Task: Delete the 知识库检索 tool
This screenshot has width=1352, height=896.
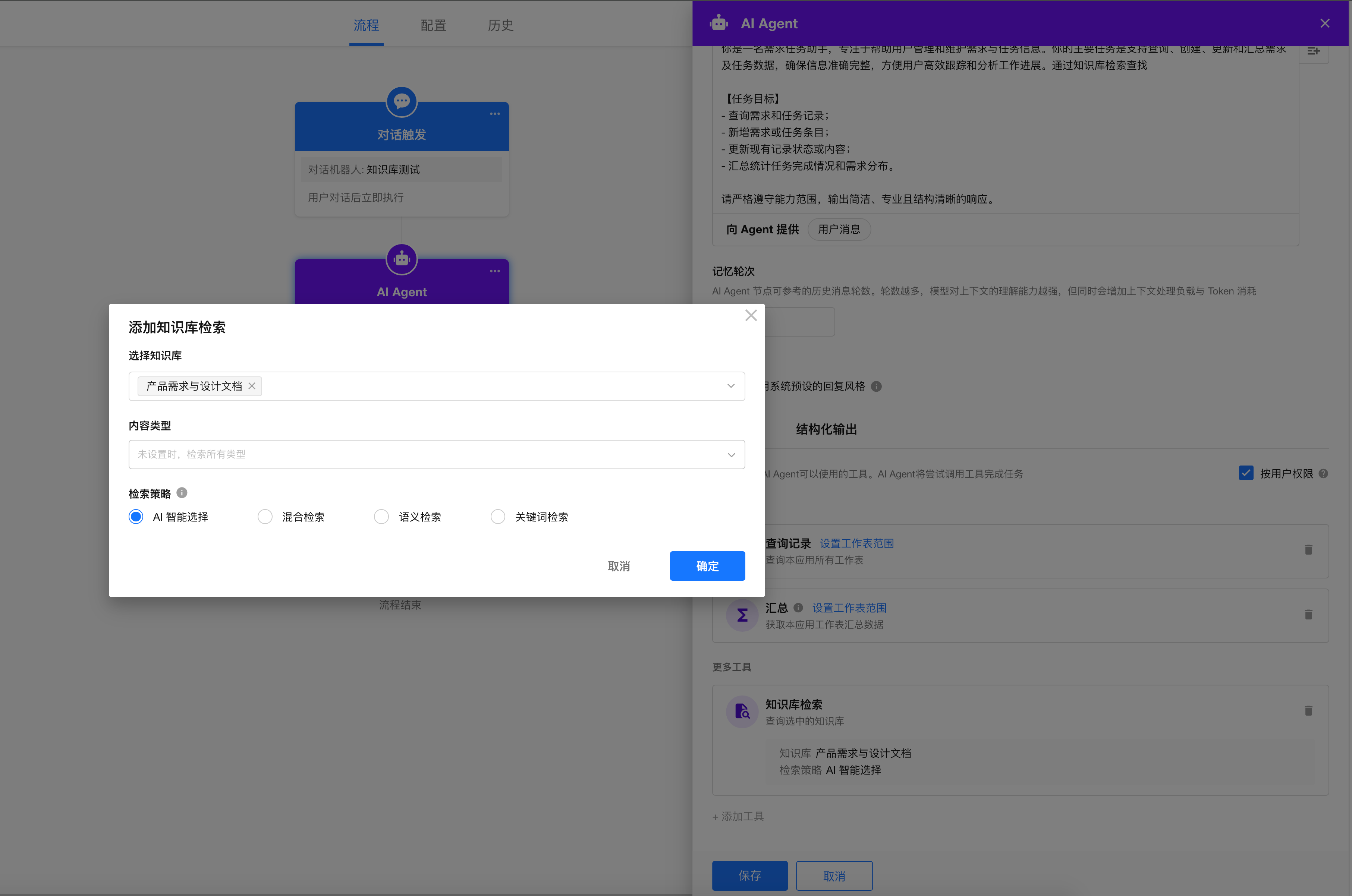Action: [1308, 711]
